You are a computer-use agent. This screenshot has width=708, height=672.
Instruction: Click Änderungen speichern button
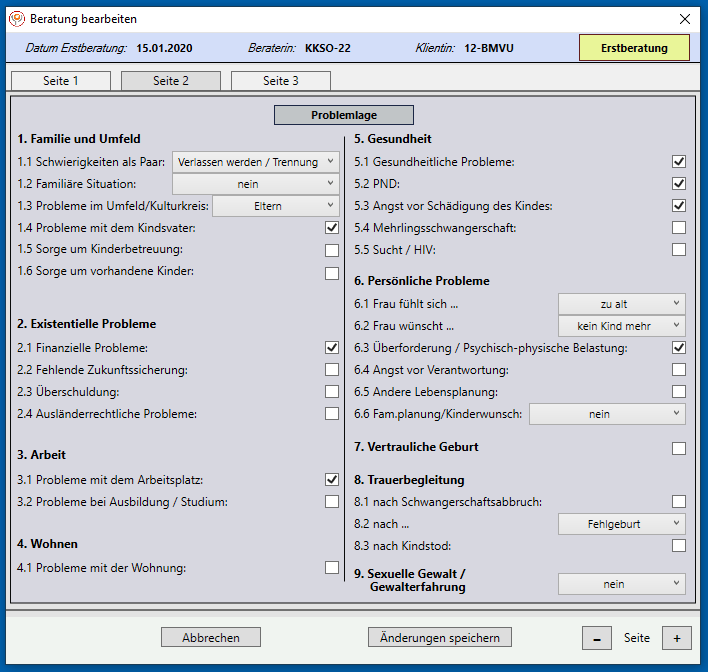440,637
